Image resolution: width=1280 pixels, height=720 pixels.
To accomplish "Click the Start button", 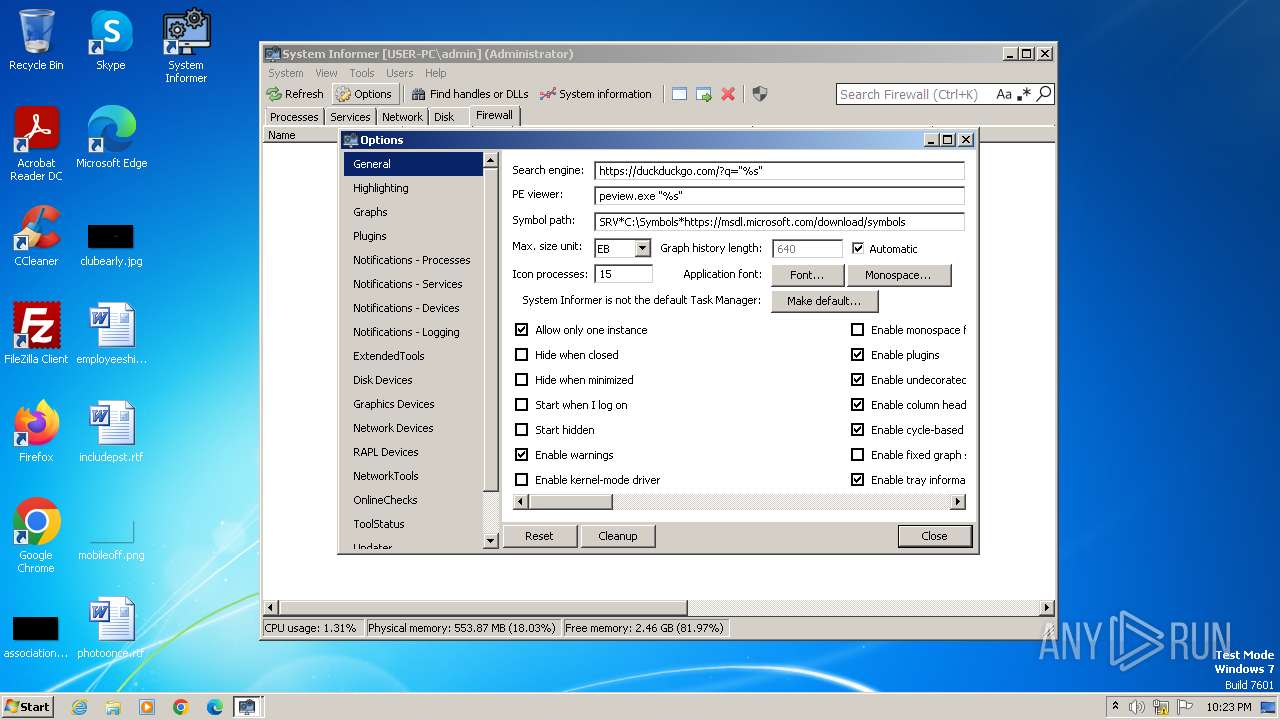I will [x=28, y=707].
